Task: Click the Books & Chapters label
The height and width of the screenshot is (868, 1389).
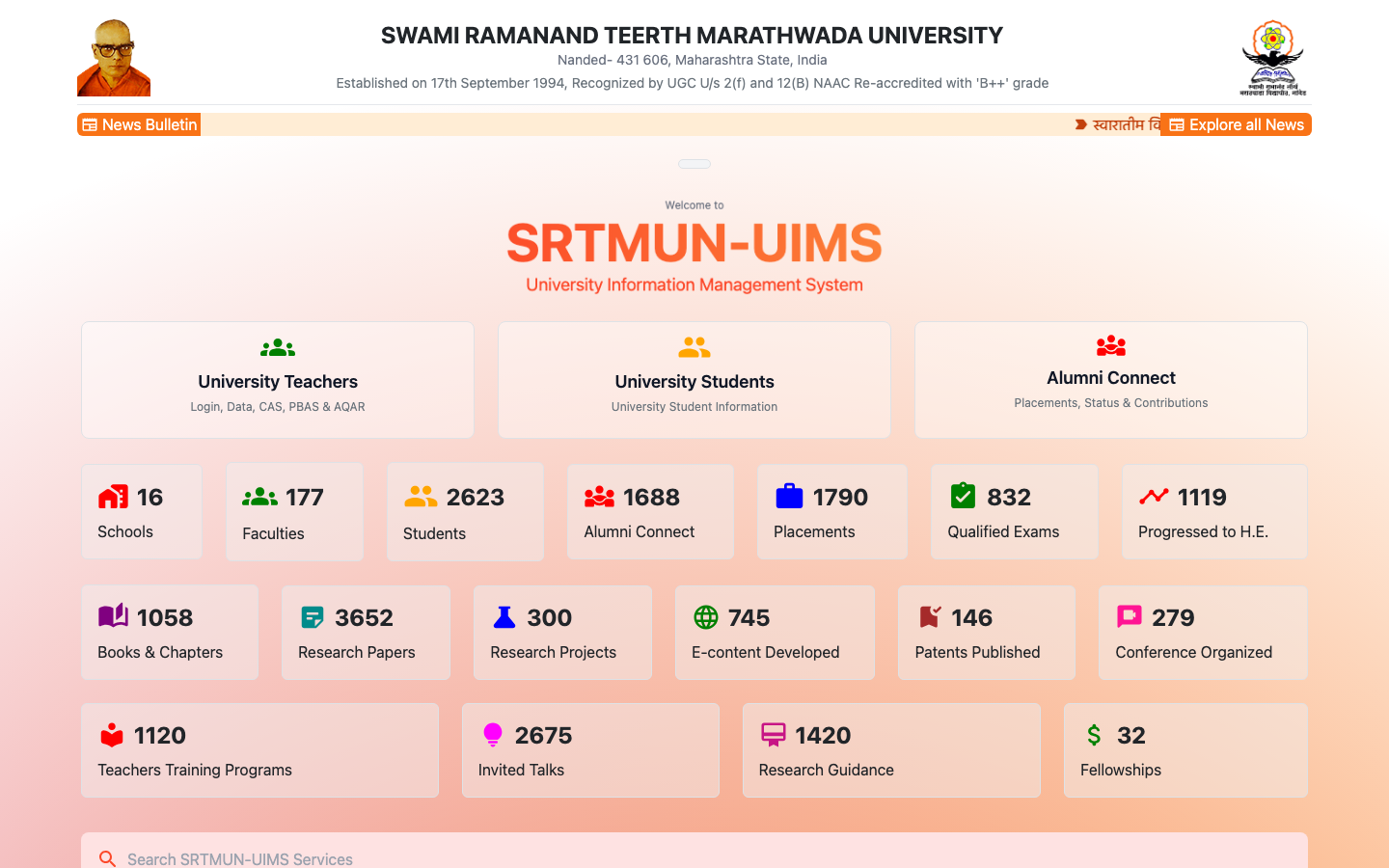Action: click(x=160, y=652)
